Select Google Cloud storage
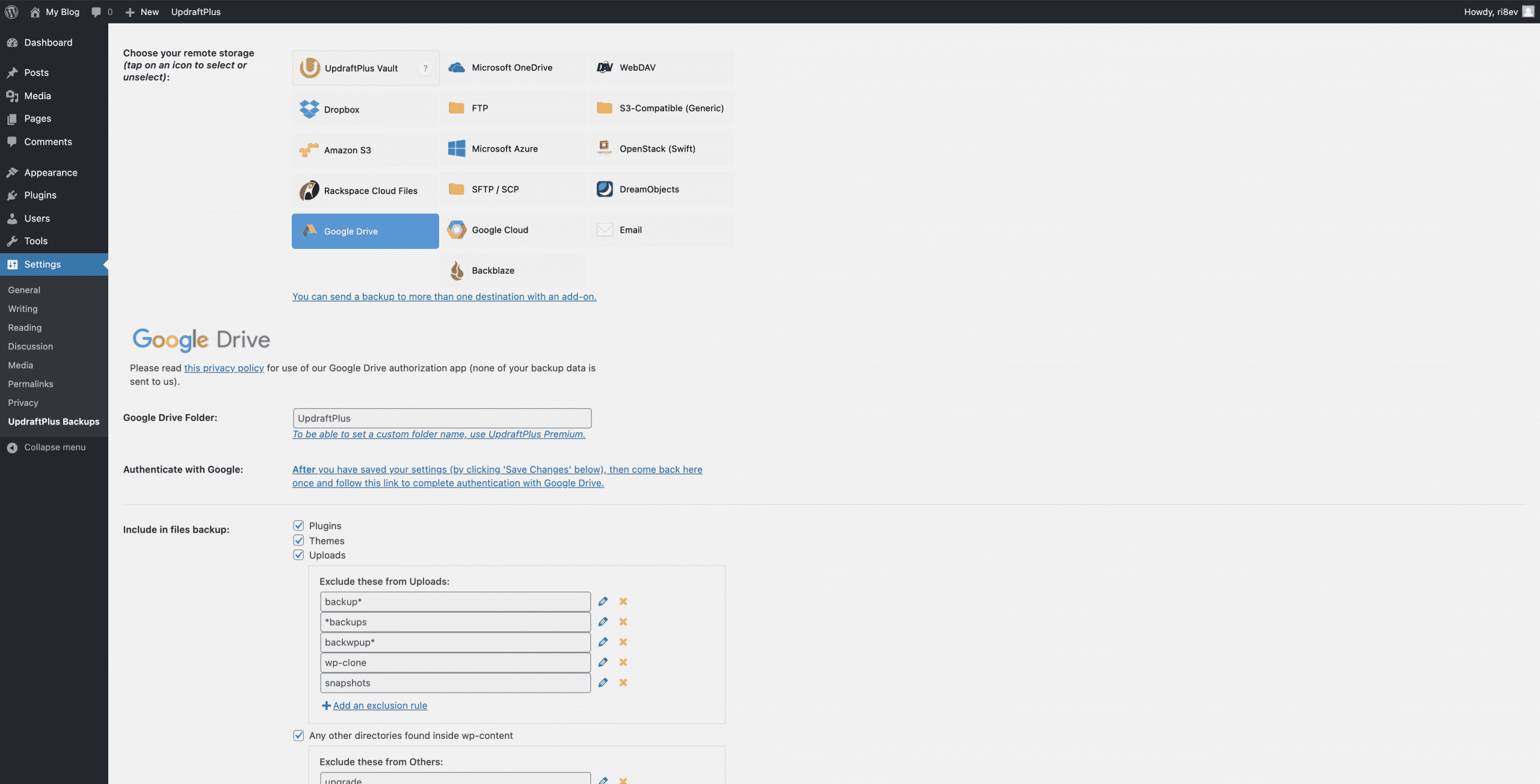Viewport: 1540px width, 784px height. tap(513, 230)
